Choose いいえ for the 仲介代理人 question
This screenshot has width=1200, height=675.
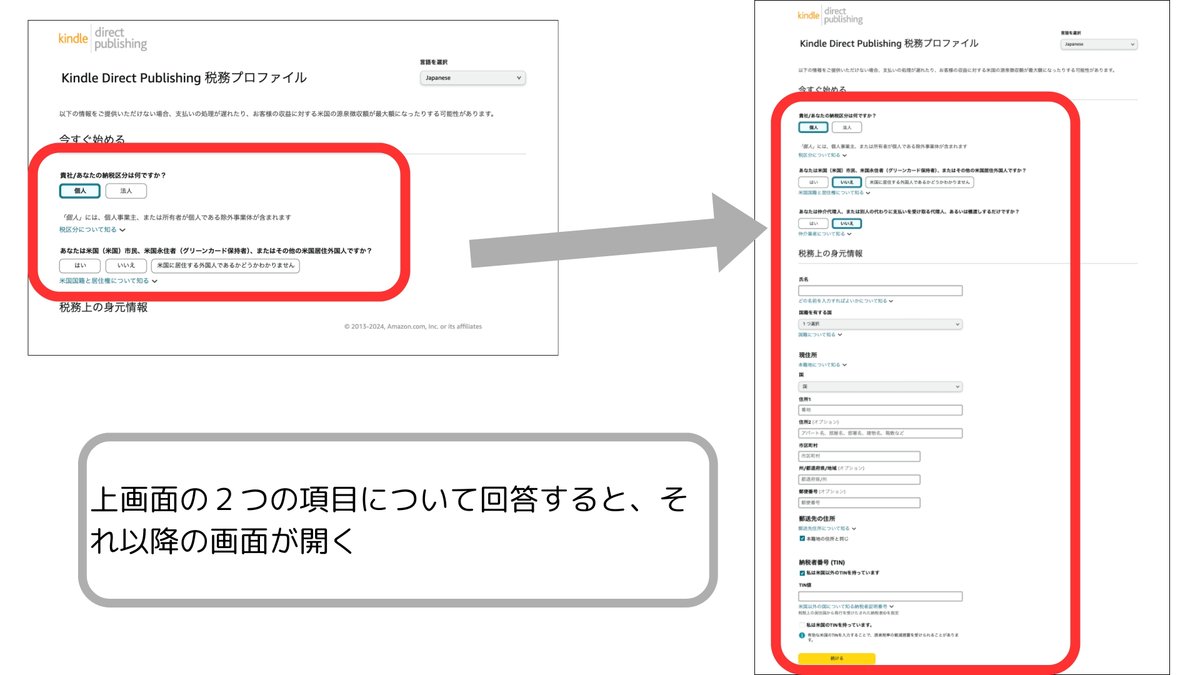846,223
